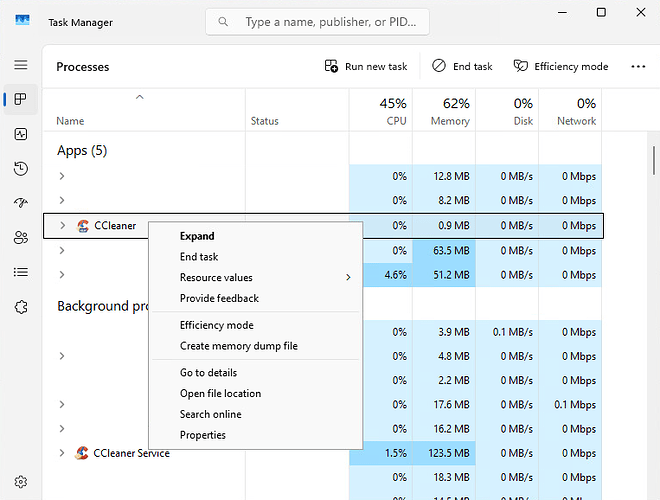Image resolution: width=660 pixels, height=500 pixels.
Task: Choose End task in the context menu
Action: pos(255,257)
